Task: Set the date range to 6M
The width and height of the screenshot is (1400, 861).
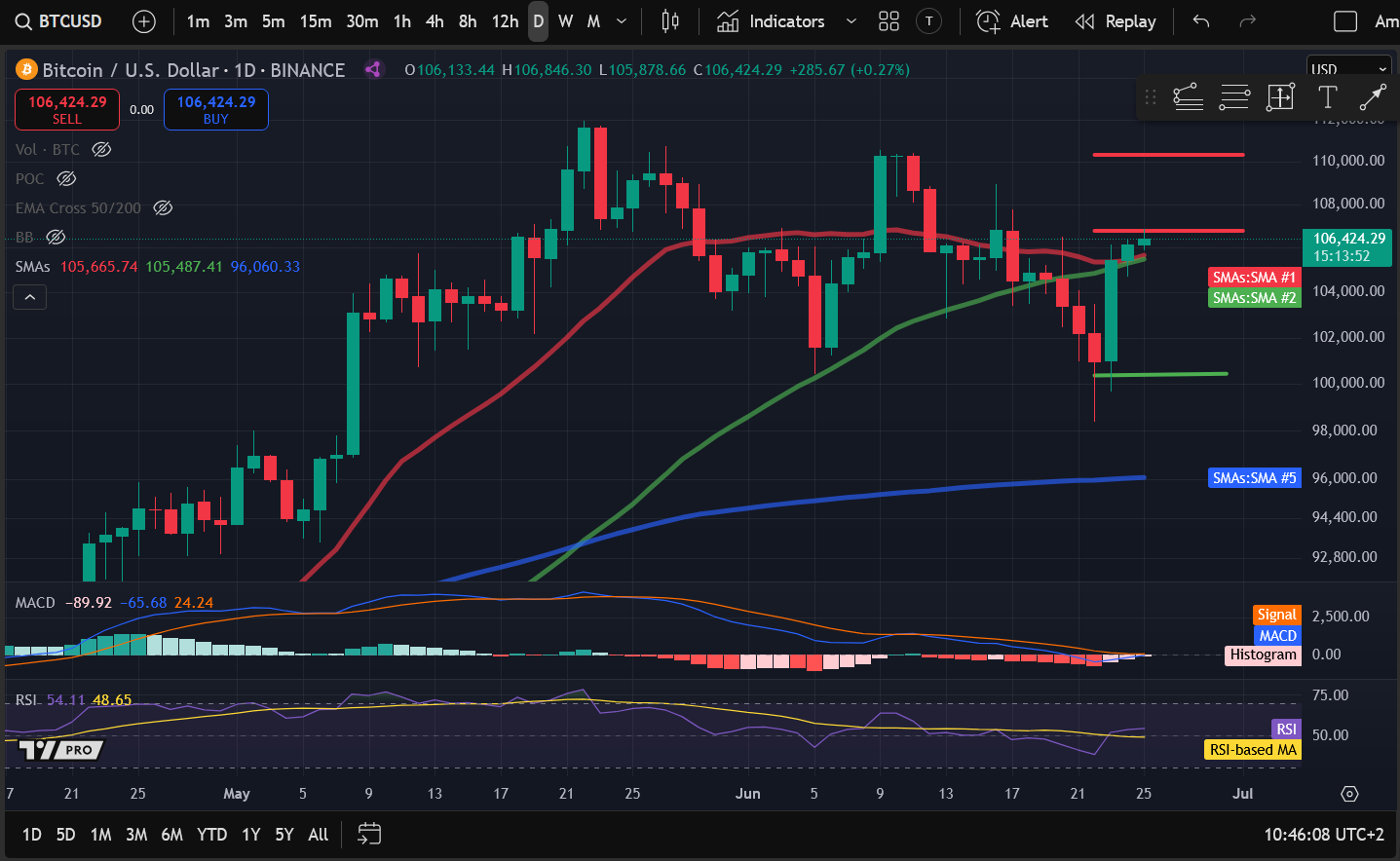Action: point(171,835)
